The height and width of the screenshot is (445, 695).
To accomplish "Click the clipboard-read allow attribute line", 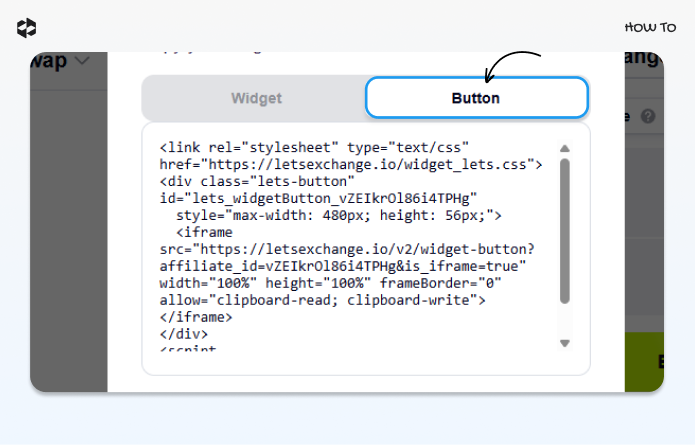I will click(322, 300).
